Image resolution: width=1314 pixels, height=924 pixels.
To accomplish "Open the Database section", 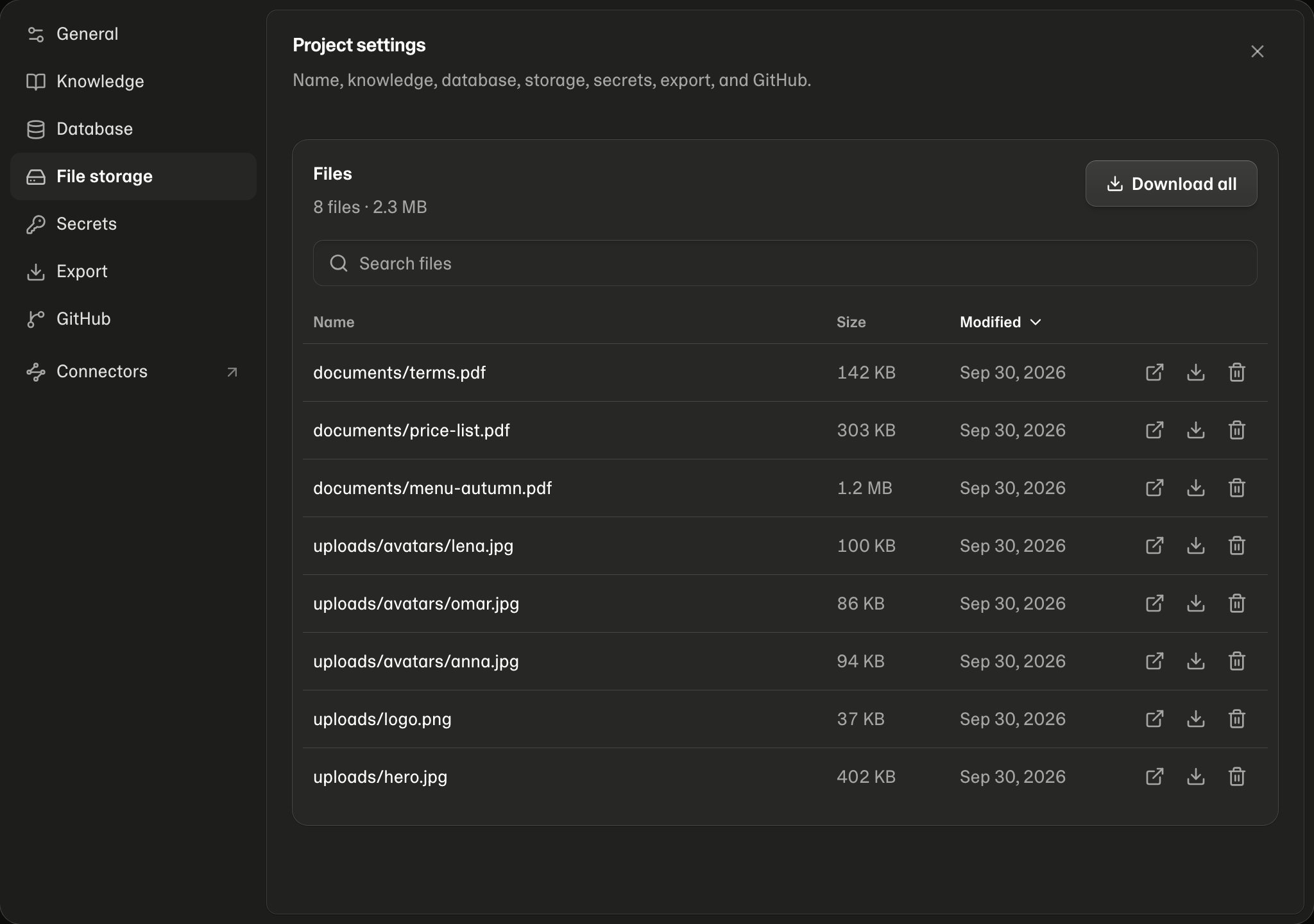I will (133, 129).
